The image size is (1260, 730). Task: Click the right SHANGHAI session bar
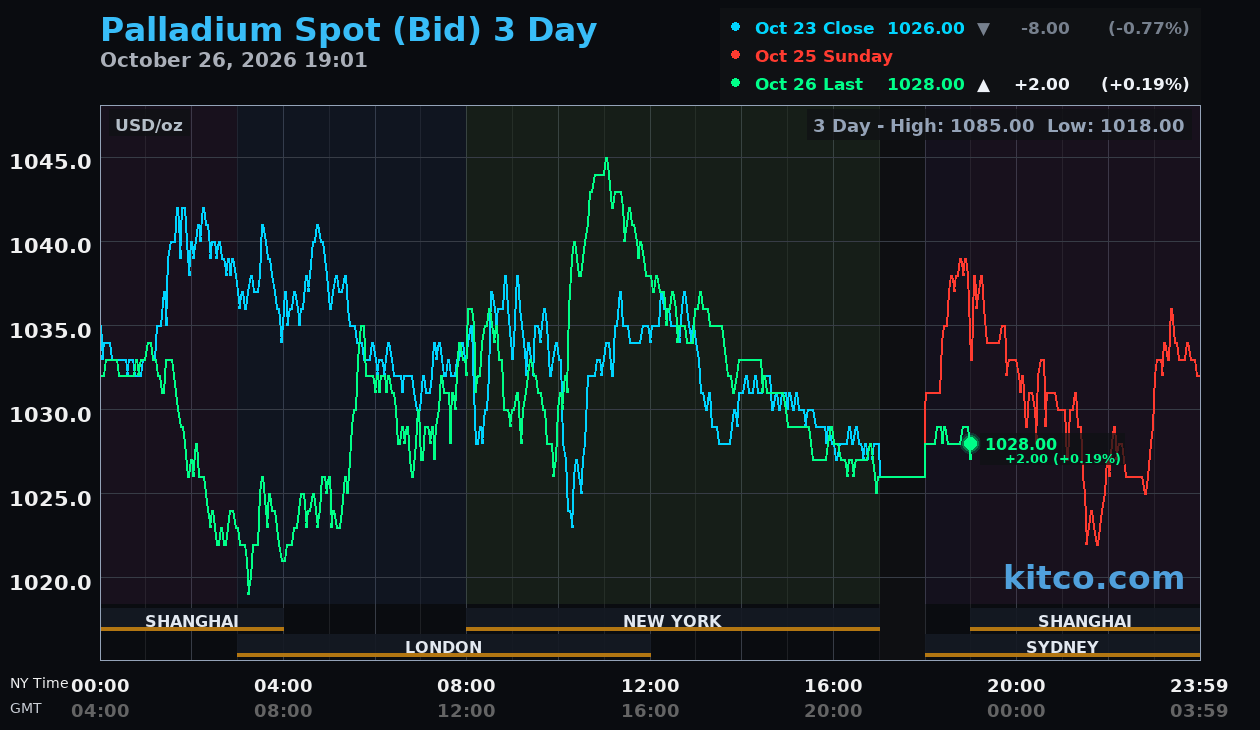click(x=1085, y=620)
